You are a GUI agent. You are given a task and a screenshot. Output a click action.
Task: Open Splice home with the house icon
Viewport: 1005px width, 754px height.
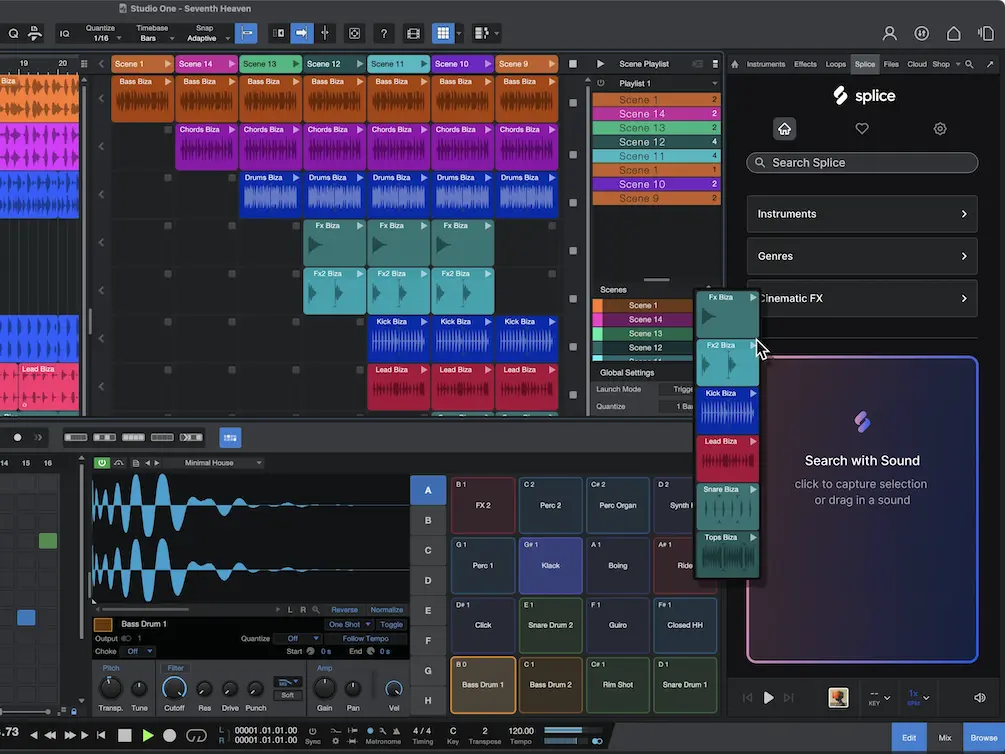tap(784, 128)
